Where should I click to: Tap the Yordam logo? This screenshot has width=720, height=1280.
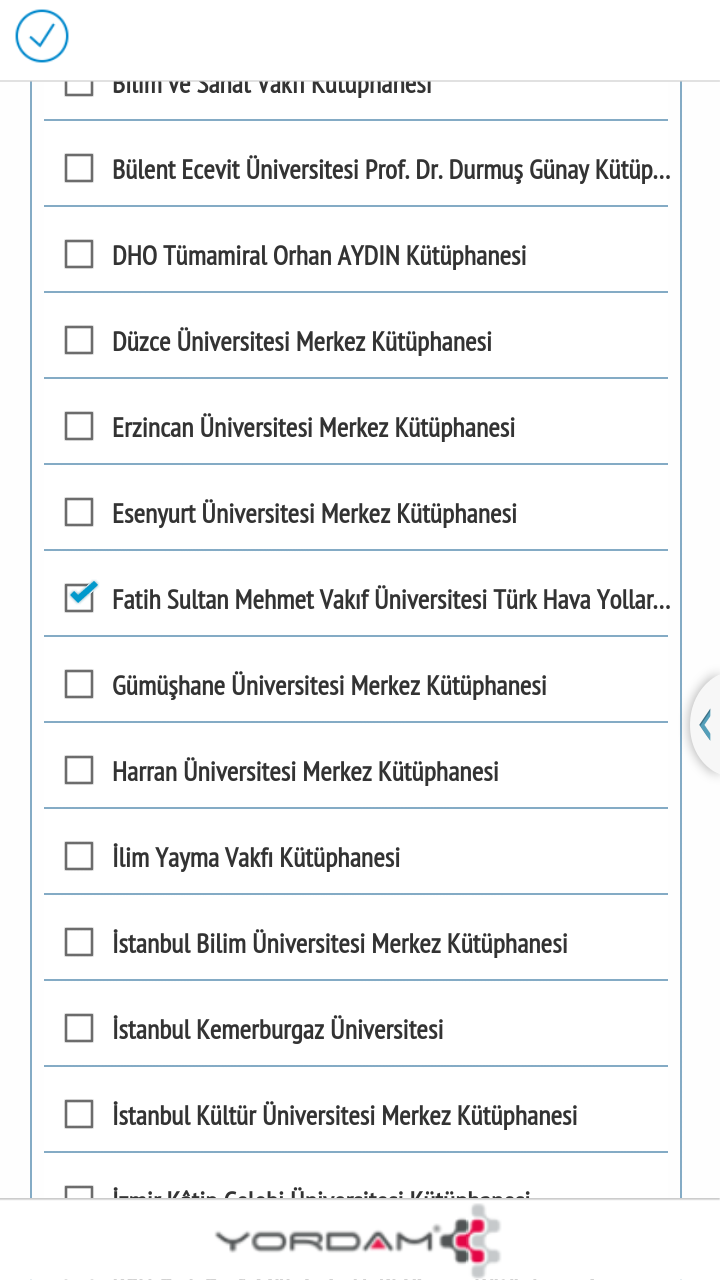[x=358, y=1240]
